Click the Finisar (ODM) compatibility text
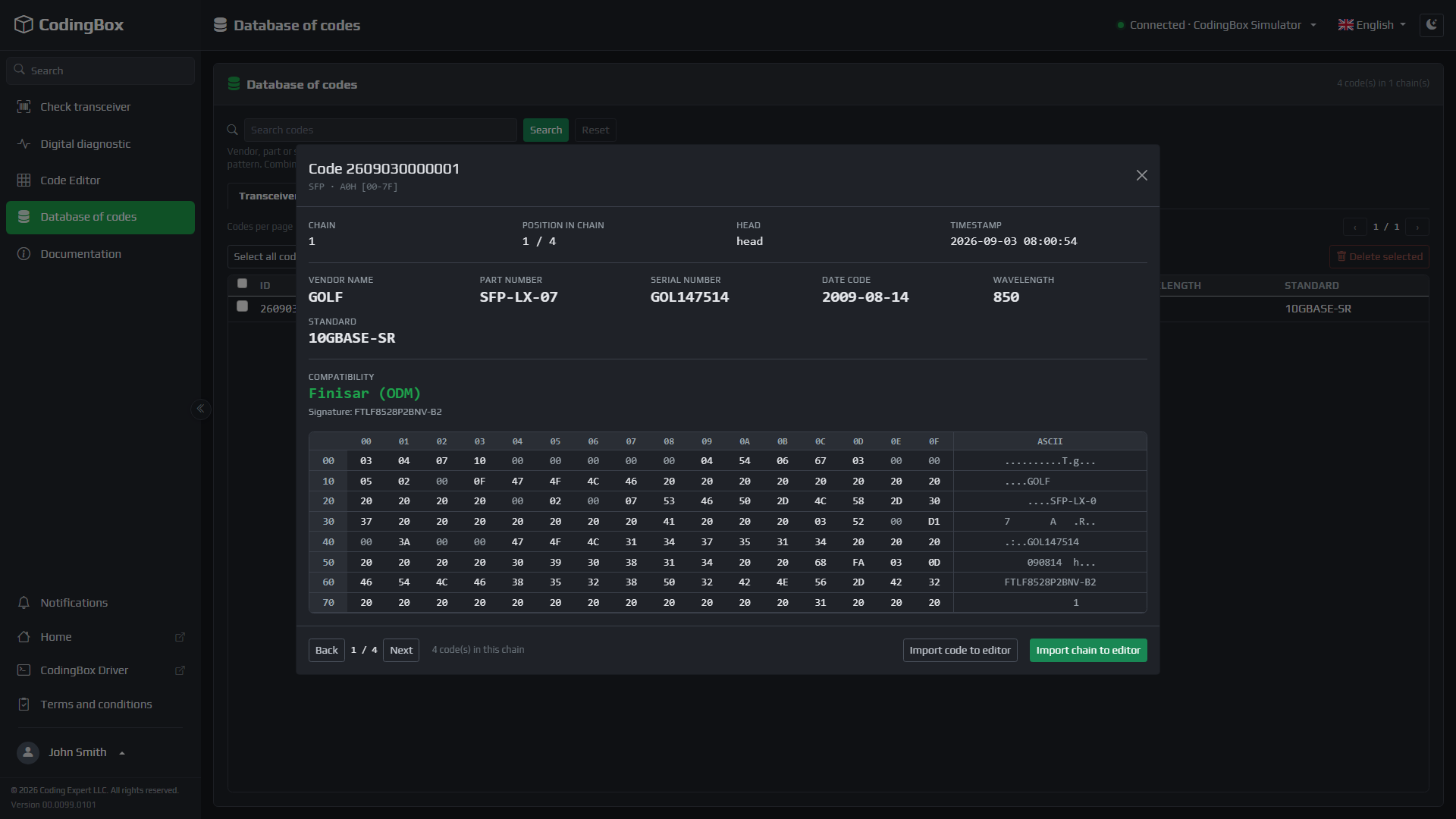 pos(365,394)
